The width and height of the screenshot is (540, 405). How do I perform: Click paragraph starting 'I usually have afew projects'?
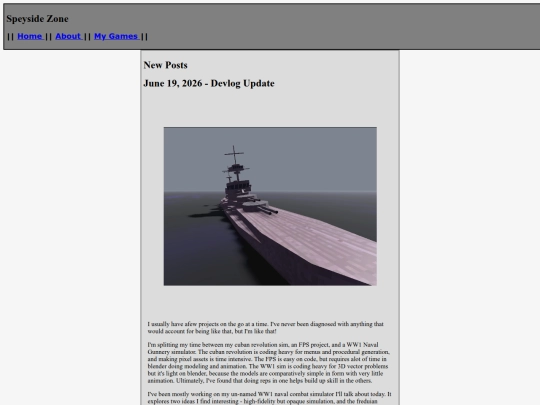(x=266, y=328)
